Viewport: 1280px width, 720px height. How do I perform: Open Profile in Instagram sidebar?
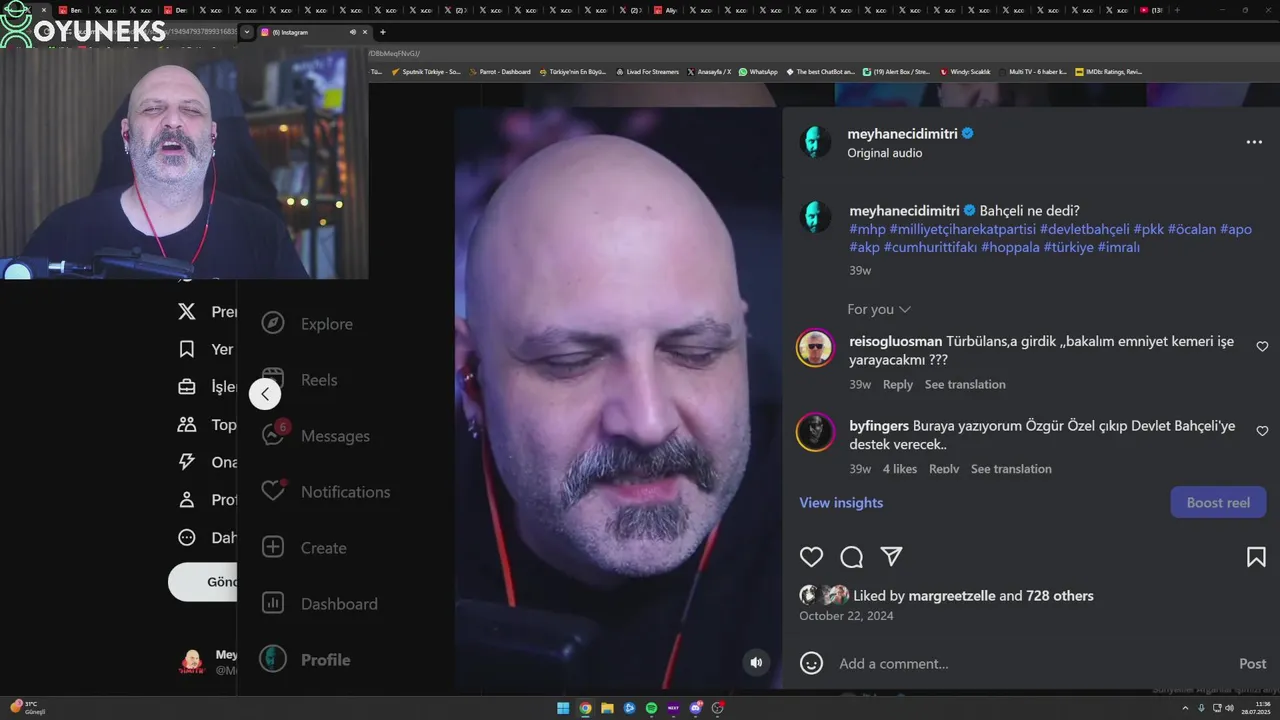pyautogui.click(x=305, y=659)
